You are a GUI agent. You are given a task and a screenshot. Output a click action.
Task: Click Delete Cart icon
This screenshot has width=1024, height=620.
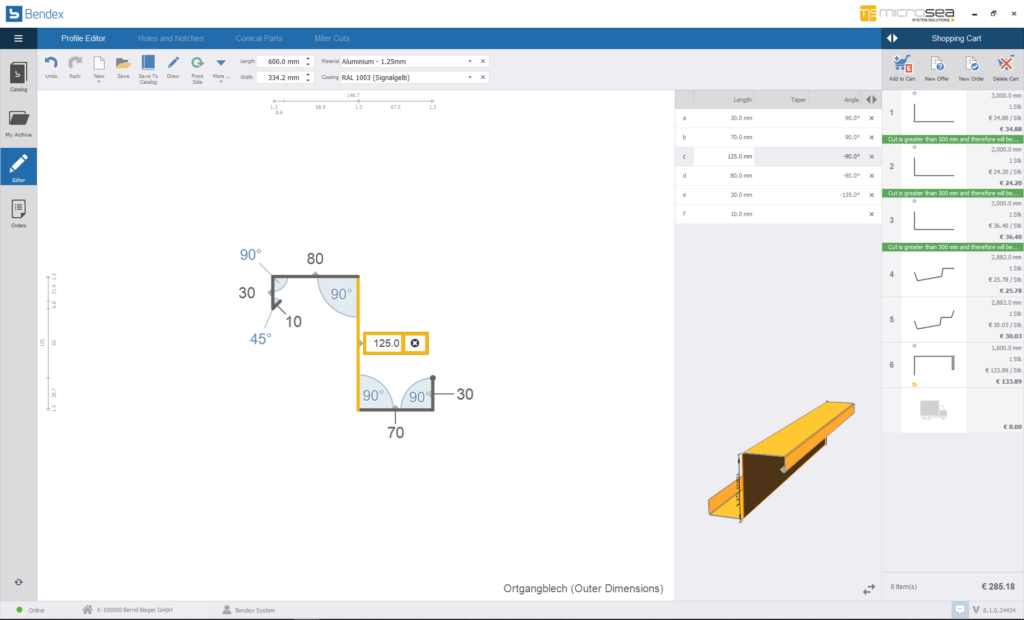pos(1005,63)
